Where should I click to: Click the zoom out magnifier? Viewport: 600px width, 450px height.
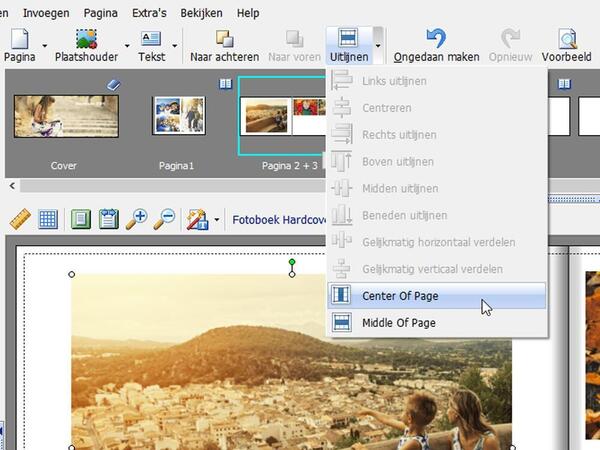coord(164,219)
